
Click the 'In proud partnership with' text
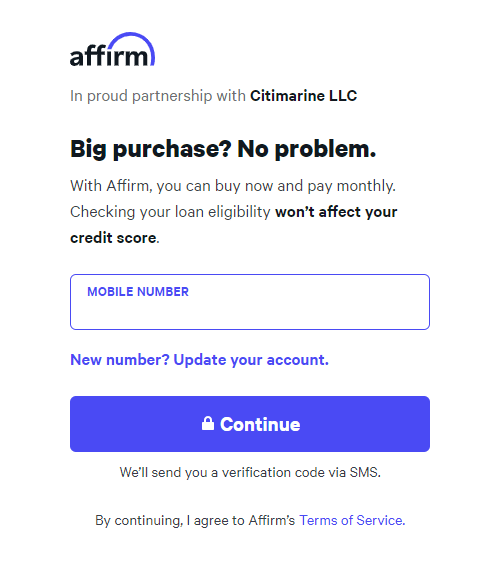coord(158,96)
